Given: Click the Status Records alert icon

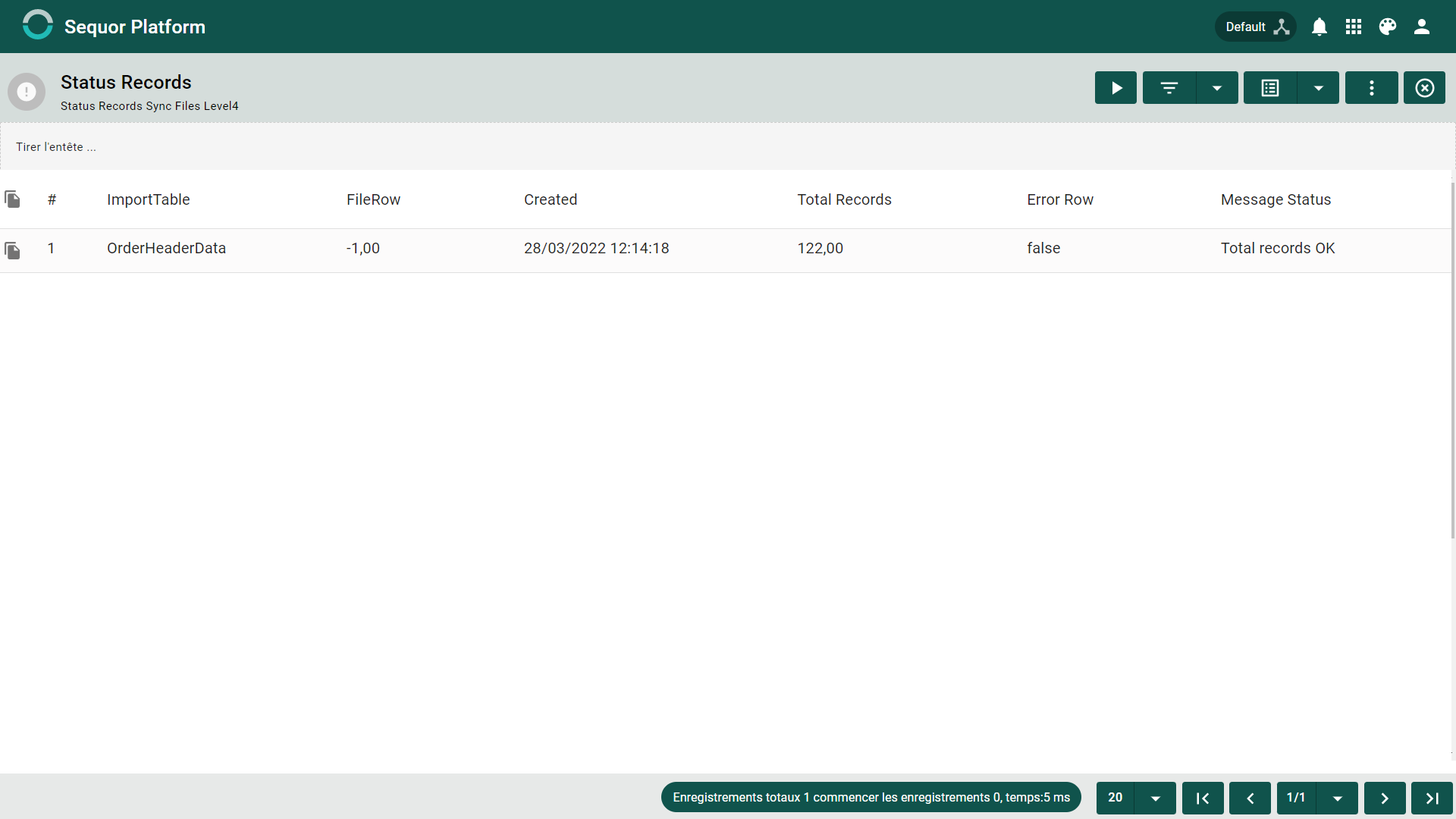Looking at the screenshot, I should 27,92.
